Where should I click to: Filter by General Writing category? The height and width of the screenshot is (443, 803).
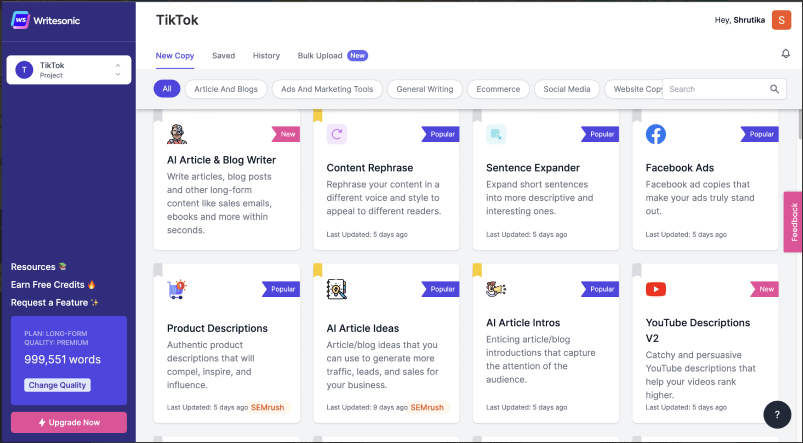pyautogui.click(x=425, y=89)
